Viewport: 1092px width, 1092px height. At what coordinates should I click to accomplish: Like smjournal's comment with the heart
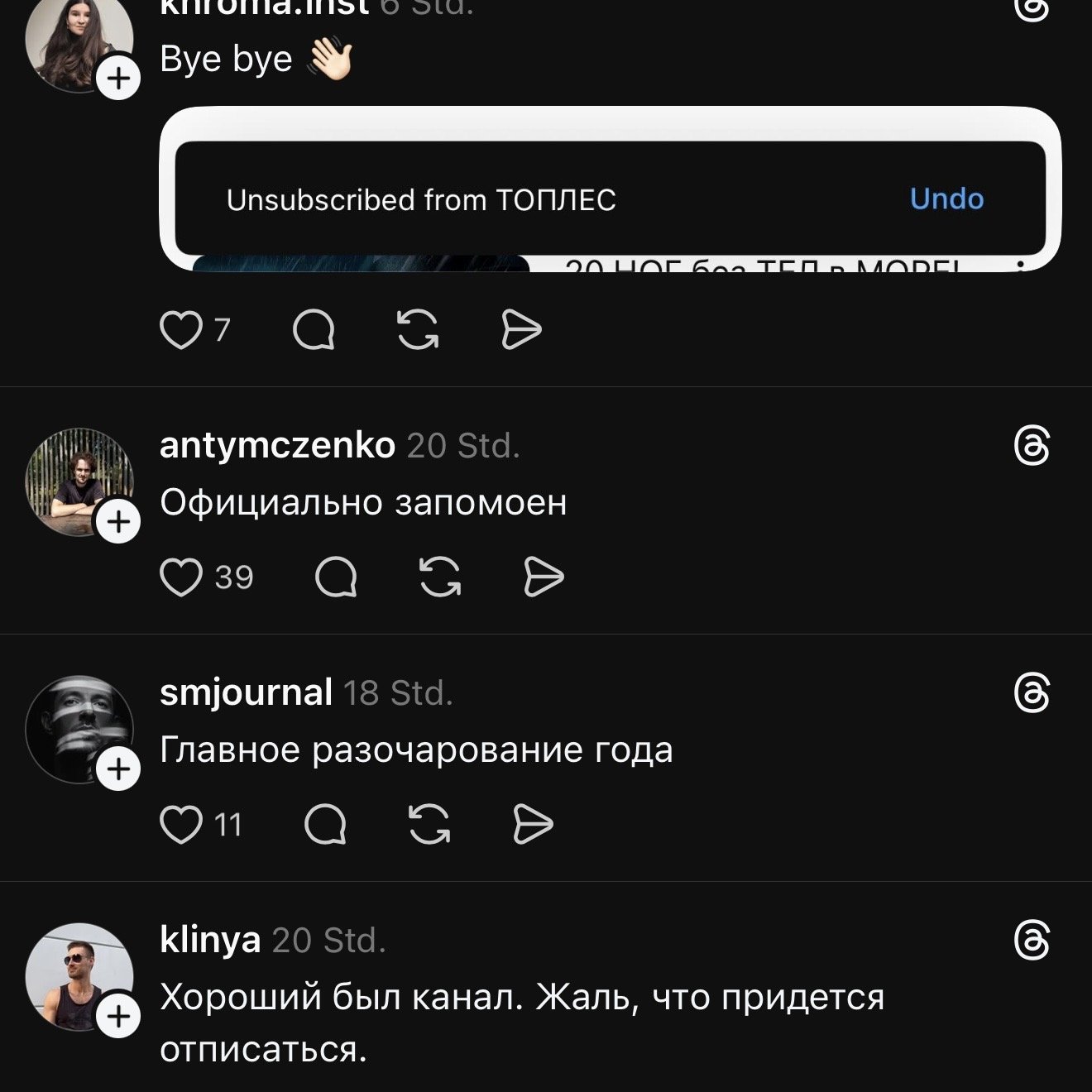(x=181, y=825)
